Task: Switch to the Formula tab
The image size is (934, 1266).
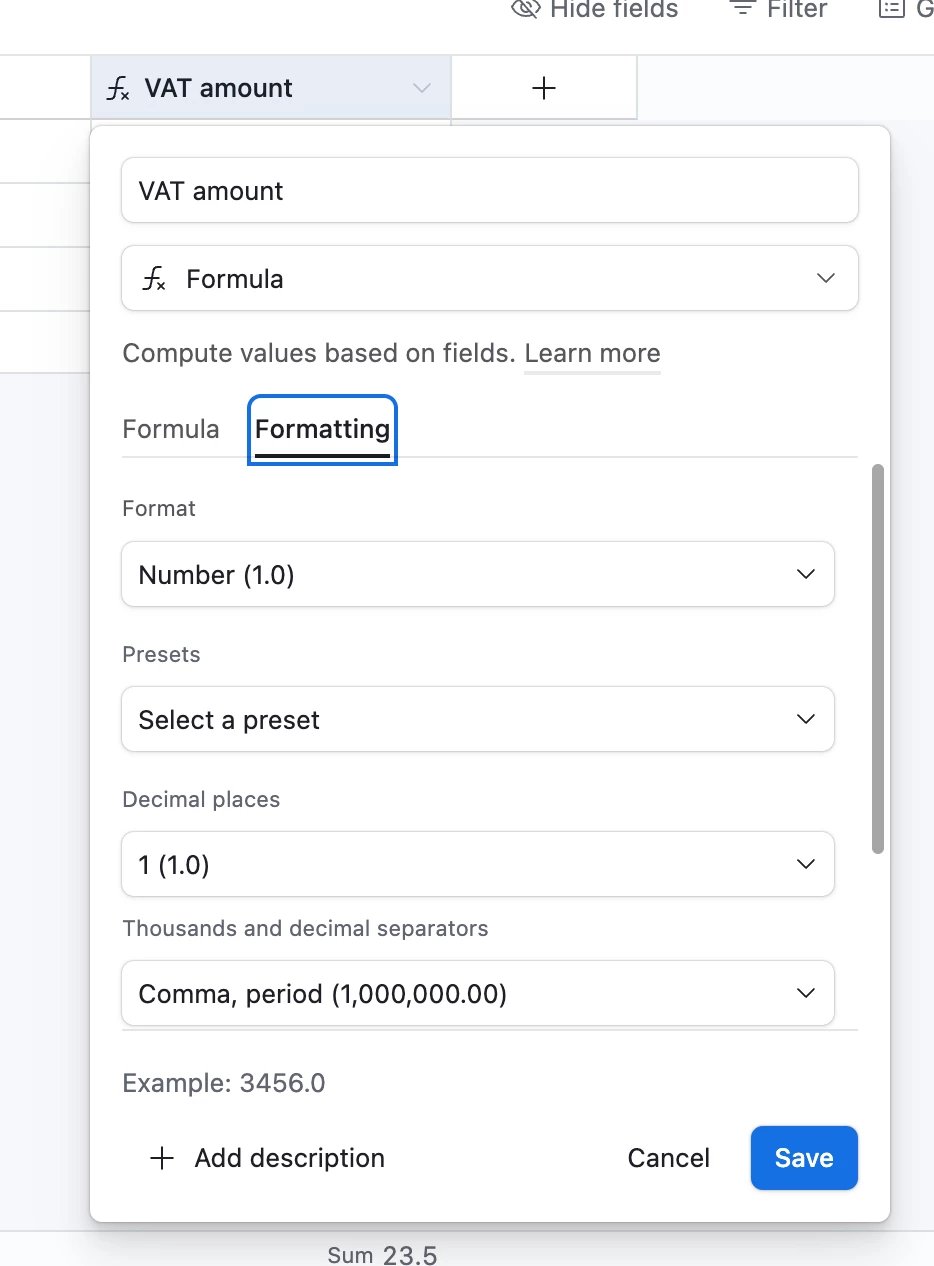Action: [171, 430]
